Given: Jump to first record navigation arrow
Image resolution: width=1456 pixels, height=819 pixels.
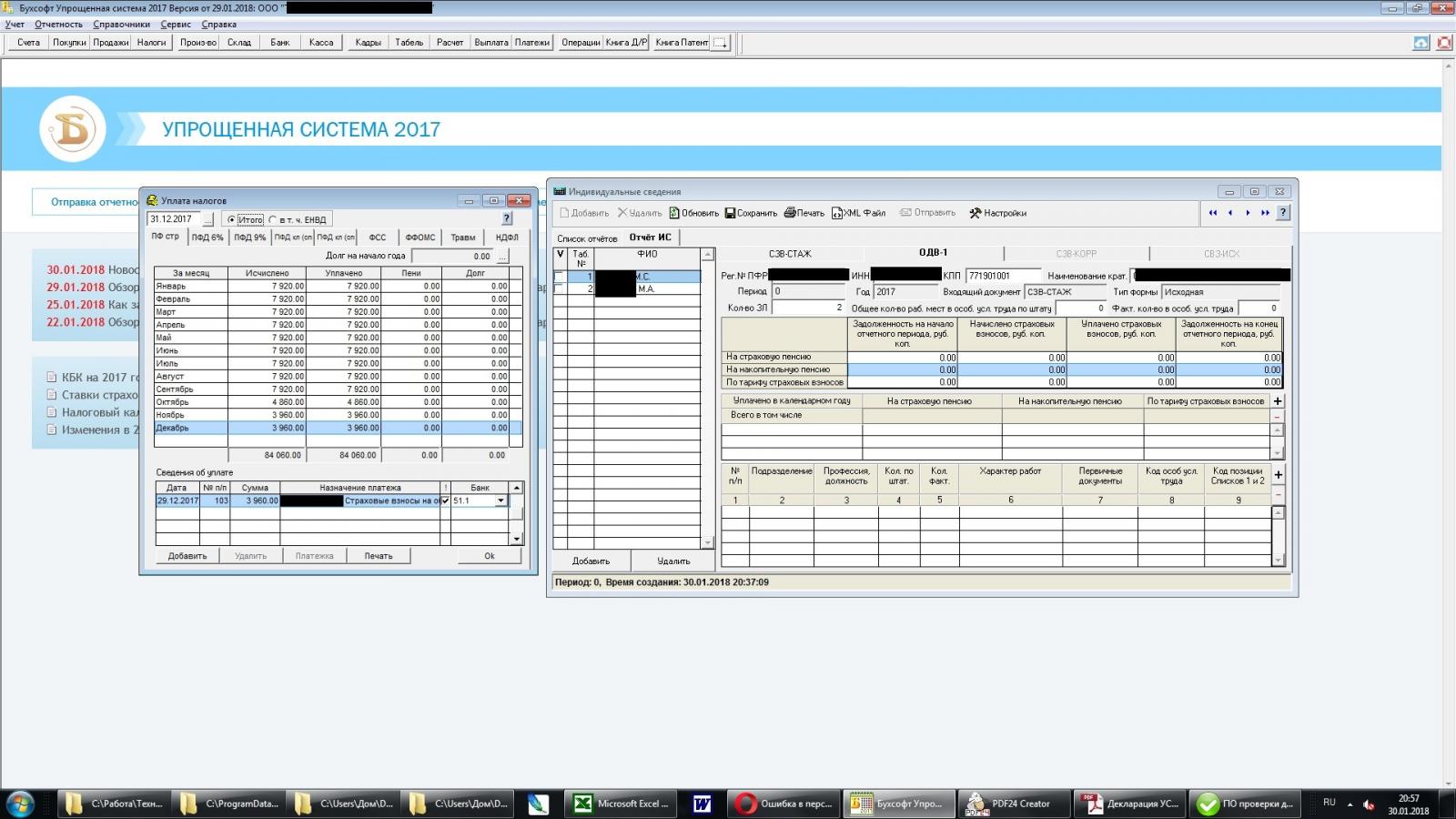Looking at the screenshot, I should [1212, 213].
